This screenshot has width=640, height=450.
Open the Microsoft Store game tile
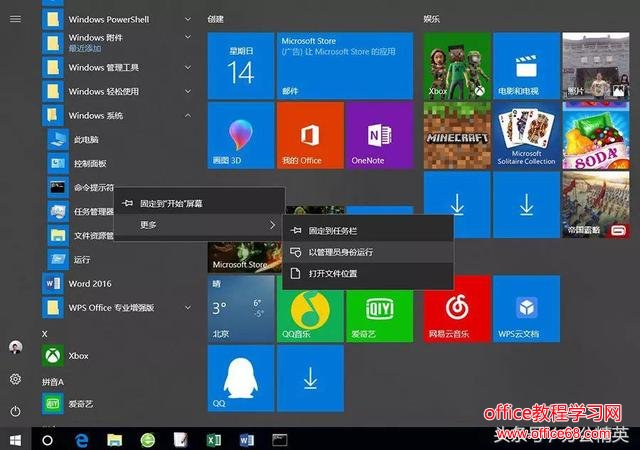(244, 257)
